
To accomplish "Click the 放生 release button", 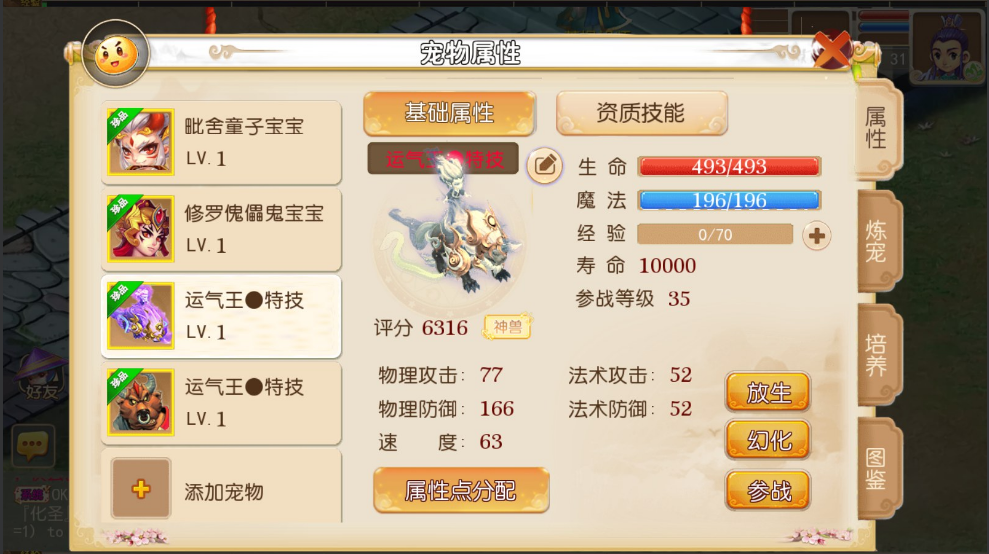I will [768, 392].
